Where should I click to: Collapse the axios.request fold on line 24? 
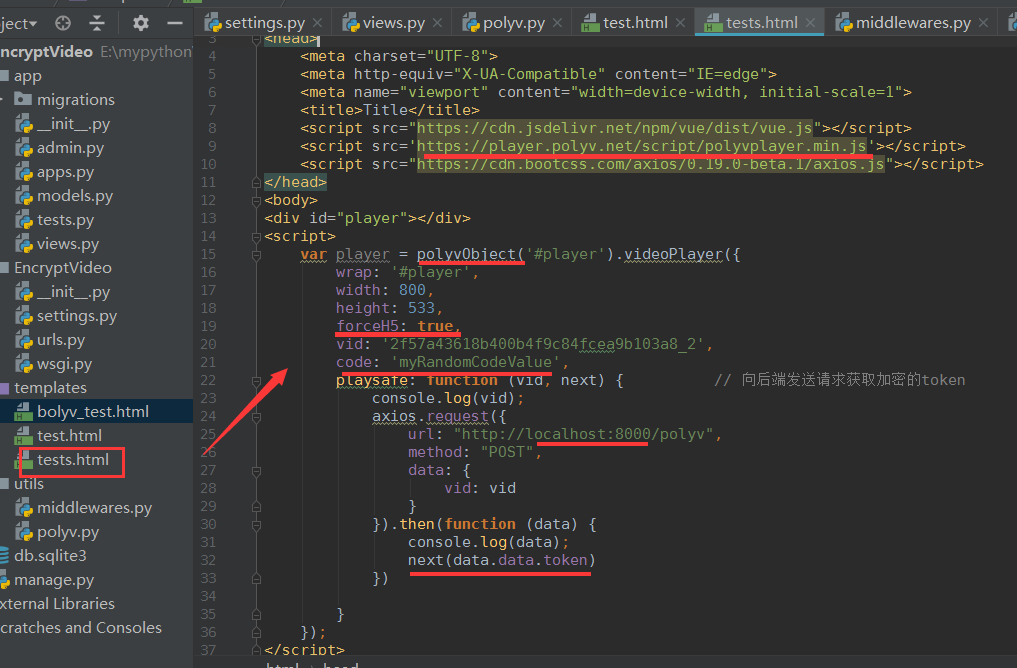[256, 417]
